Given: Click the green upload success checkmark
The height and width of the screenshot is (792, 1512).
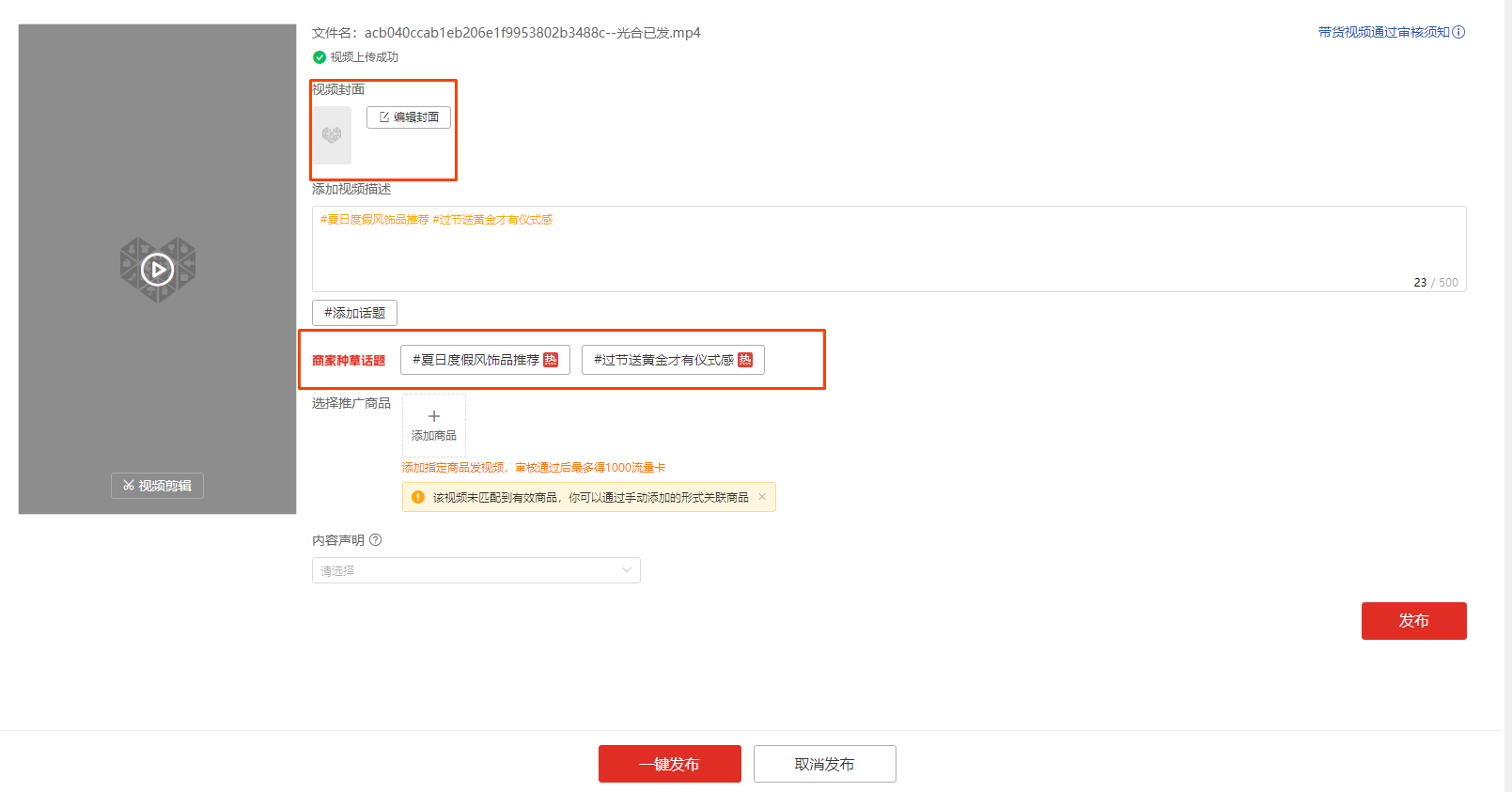Looking at the screenshot, I should click(320, 57).
